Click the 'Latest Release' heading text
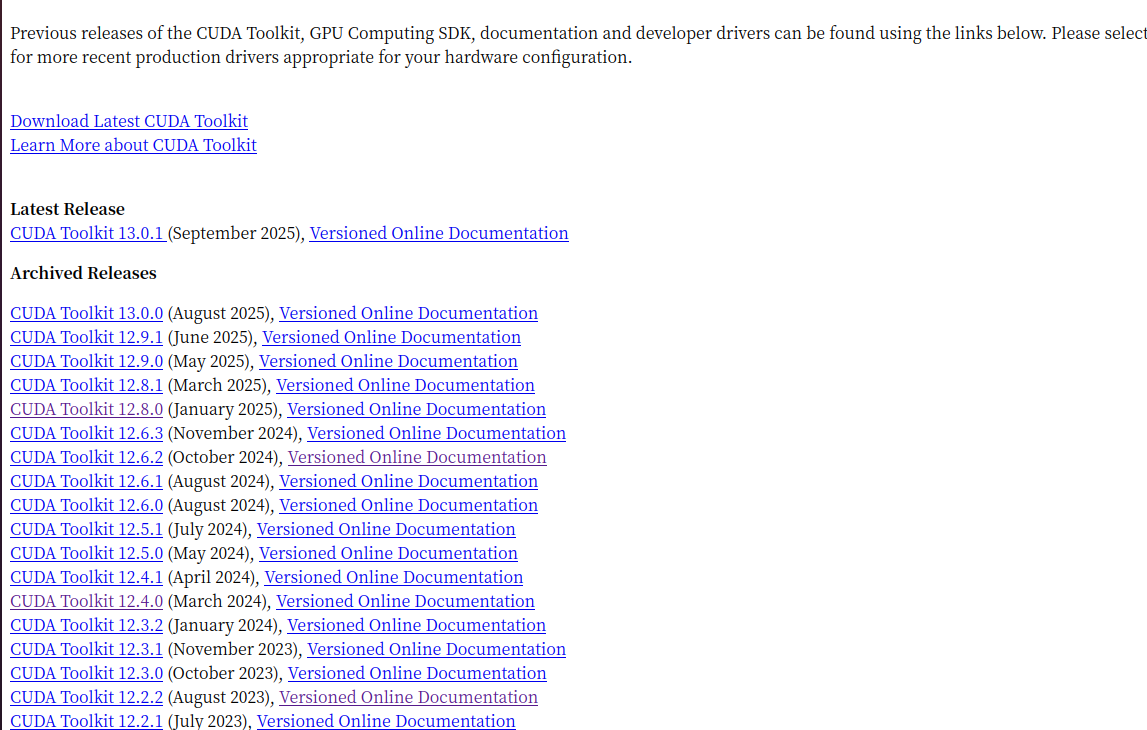The image size is (1147, 730). click(67, 209)
